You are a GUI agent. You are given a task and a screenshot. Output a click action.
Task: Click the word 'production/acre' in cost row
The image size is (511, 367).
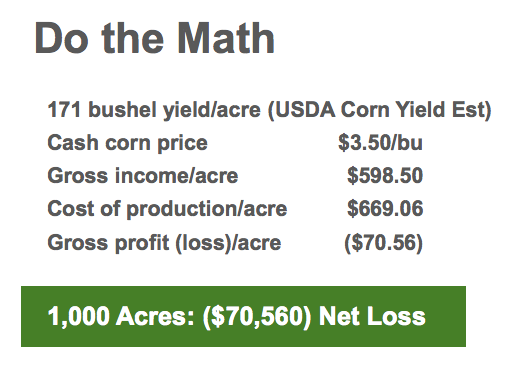point(207,209)
